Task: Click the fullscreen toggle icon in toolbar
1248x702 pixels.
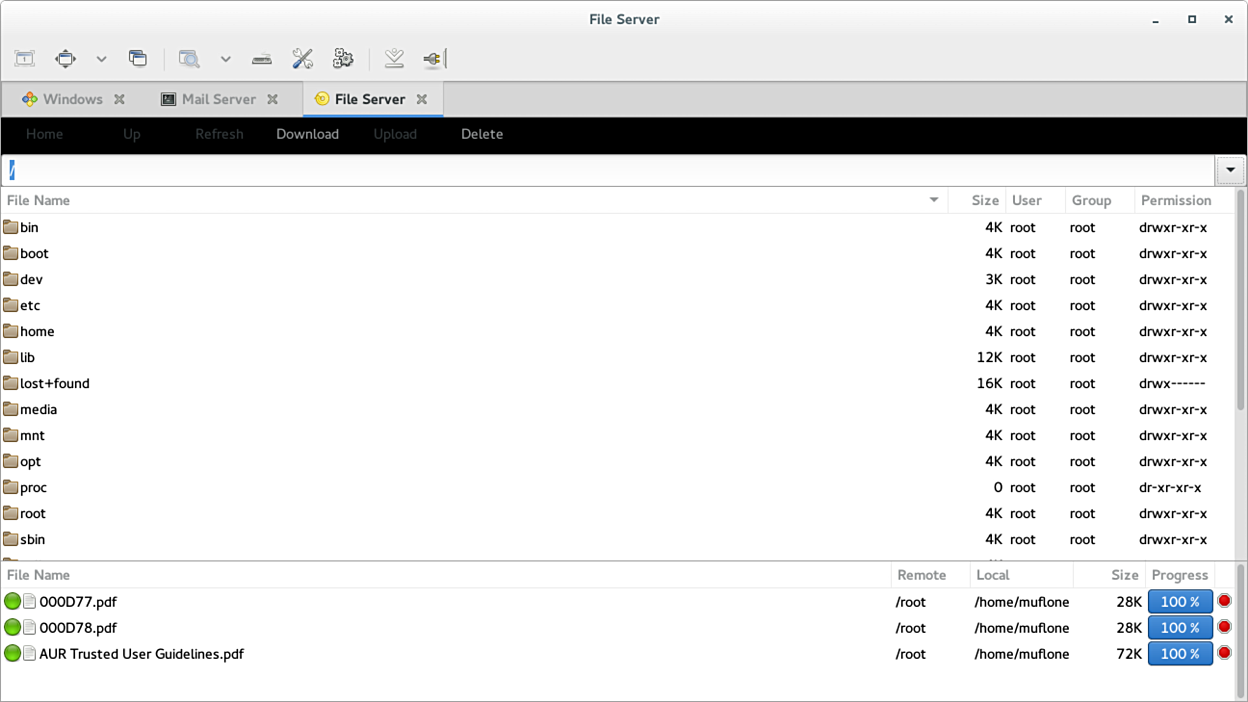Action: [x=66, y=59]
